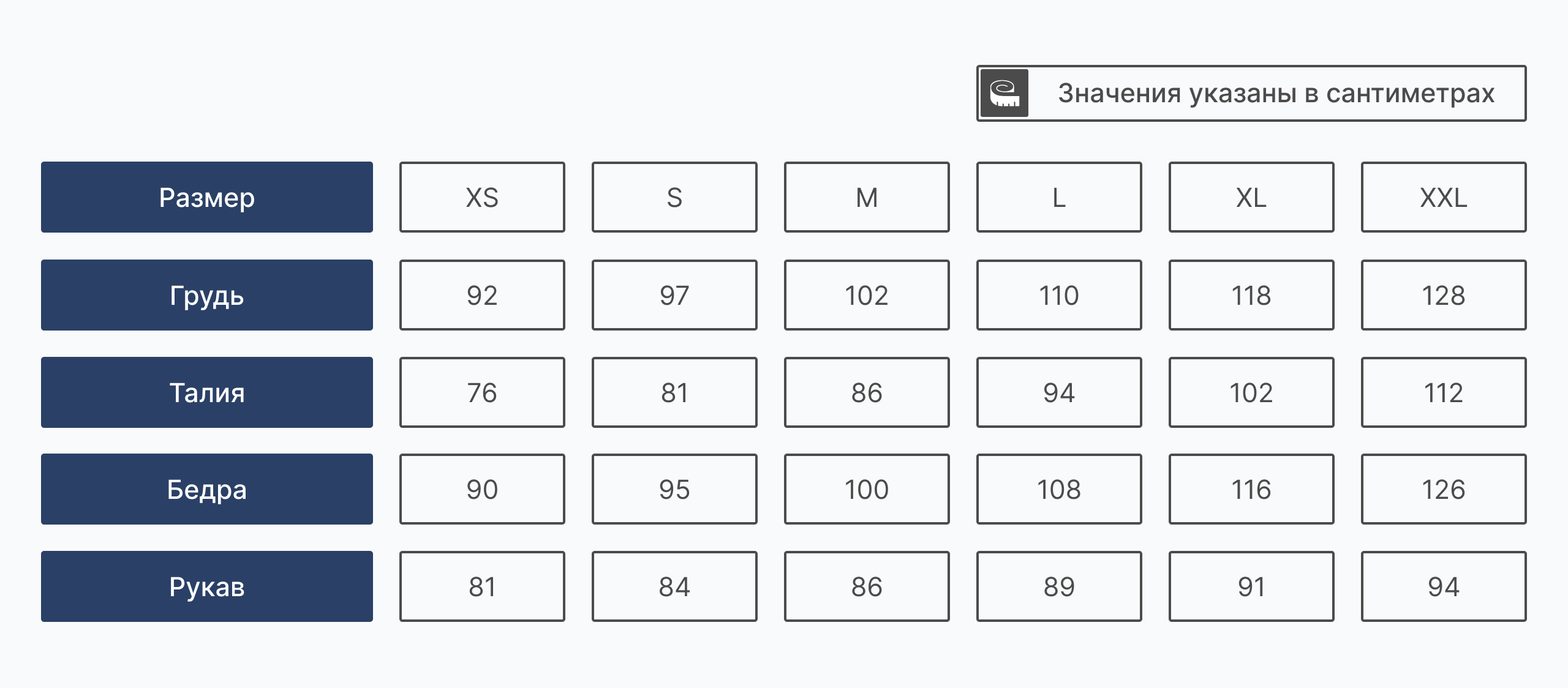1568x688 pixels.
Task: Click the 'Значения указаны в сантиметрах' label
Action: pos(1276,94)
